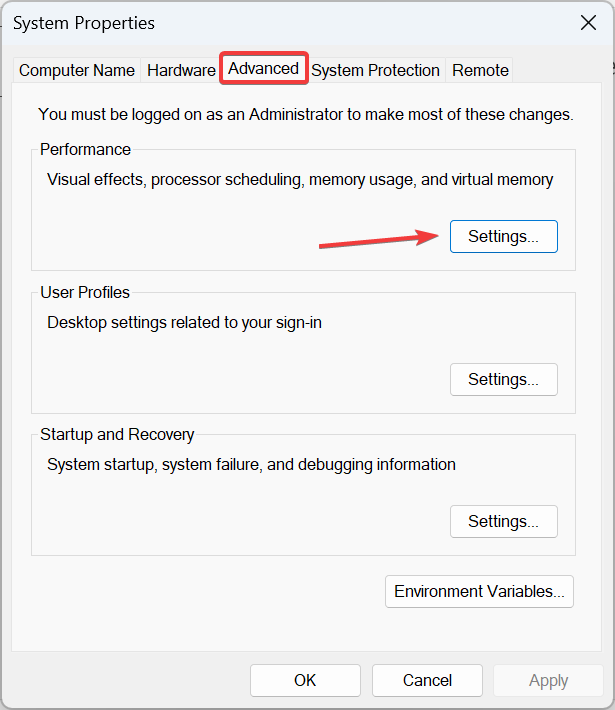Click the Performance group label
This screenshot has height=710, width=615.
click(x=85, y=149)
